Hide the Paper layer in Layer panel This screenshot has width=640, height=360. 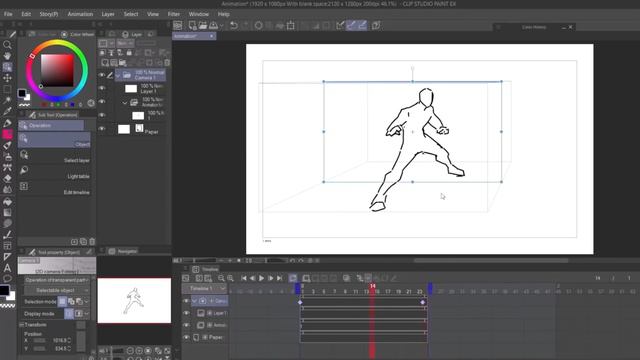(x=102, y=129)
